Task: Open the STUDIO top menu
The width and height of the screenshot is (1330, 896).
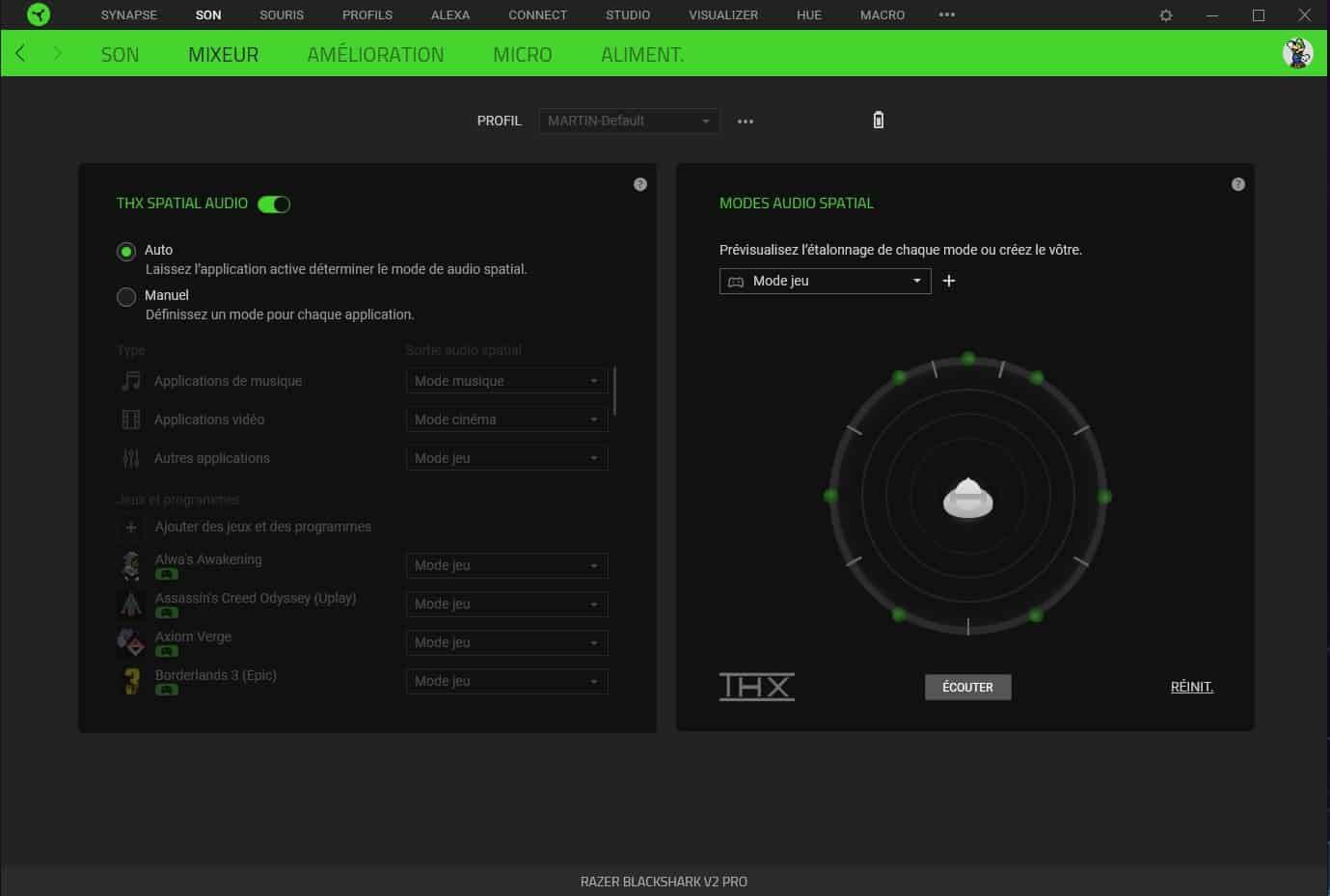Action: 628,14
